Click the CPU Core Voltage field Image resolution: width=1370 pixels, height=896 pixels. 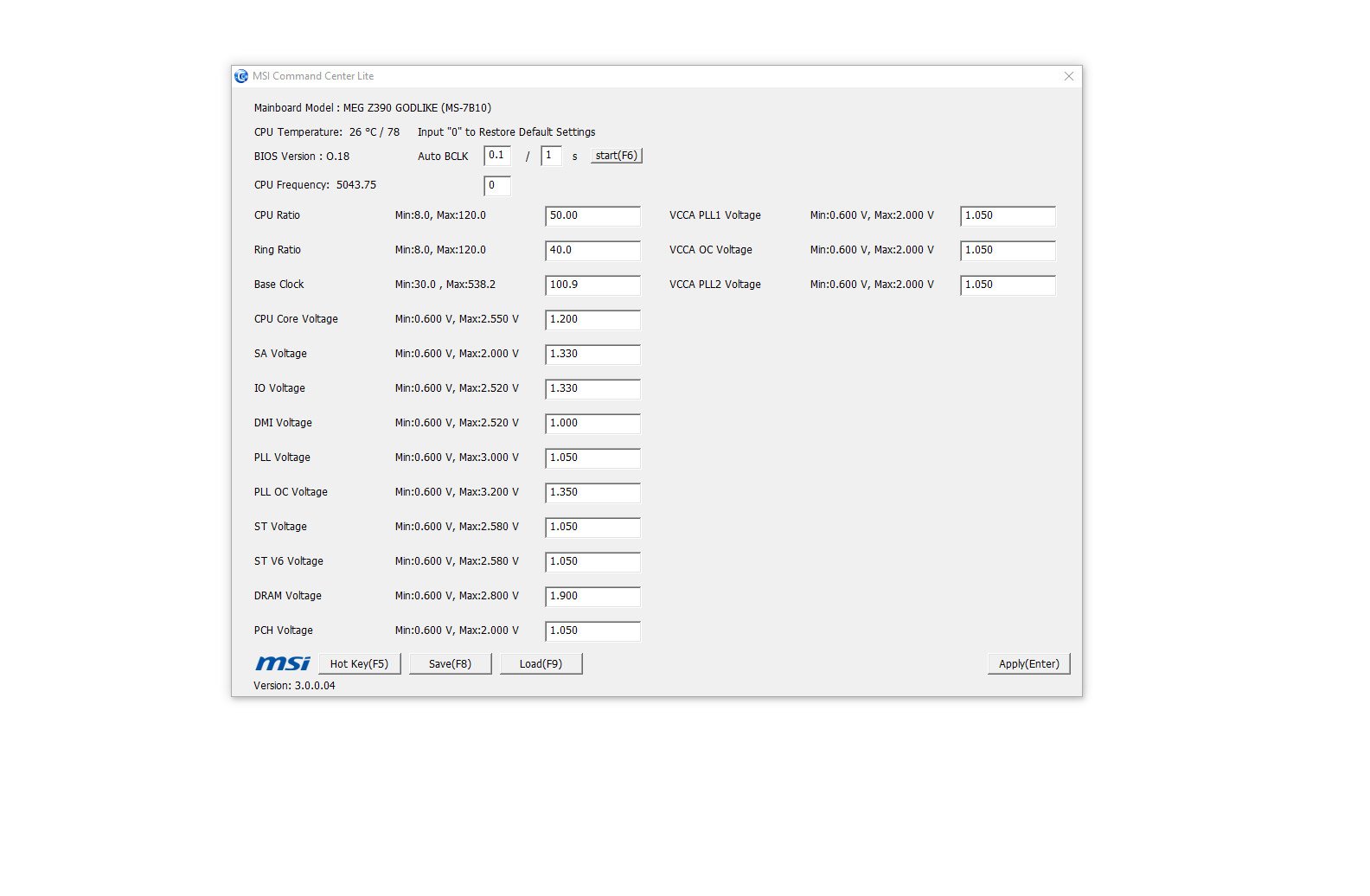593,320
